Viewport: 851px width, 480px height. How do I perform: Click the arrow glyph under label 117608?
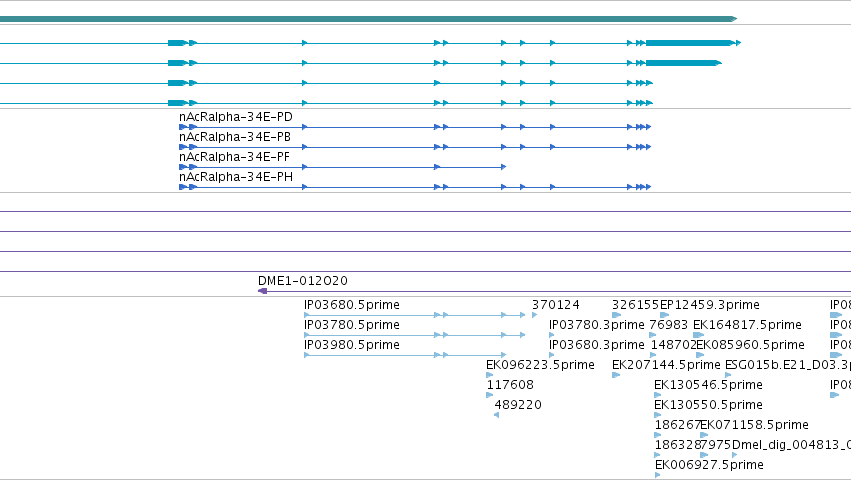pos(490,395)
